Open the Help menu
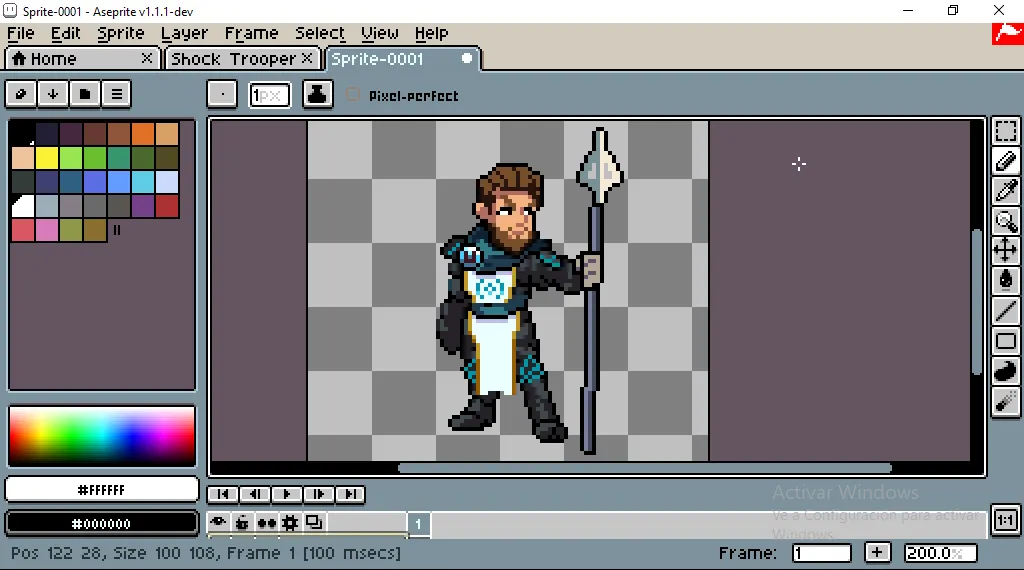1024x570 pixels. click(x=432, y=33)
